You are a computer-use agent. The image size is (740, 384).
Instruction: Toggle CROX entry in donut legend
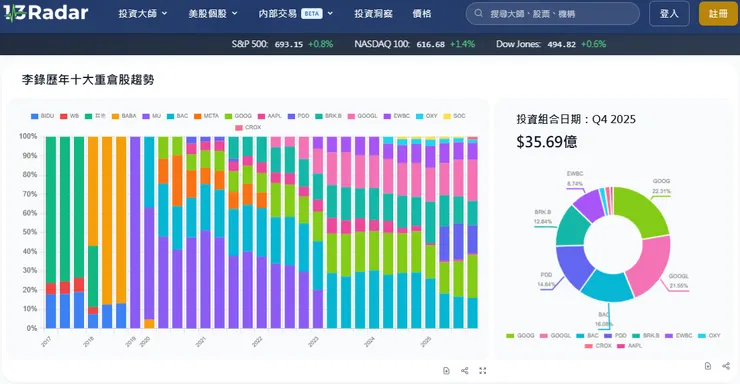(598, 346)
